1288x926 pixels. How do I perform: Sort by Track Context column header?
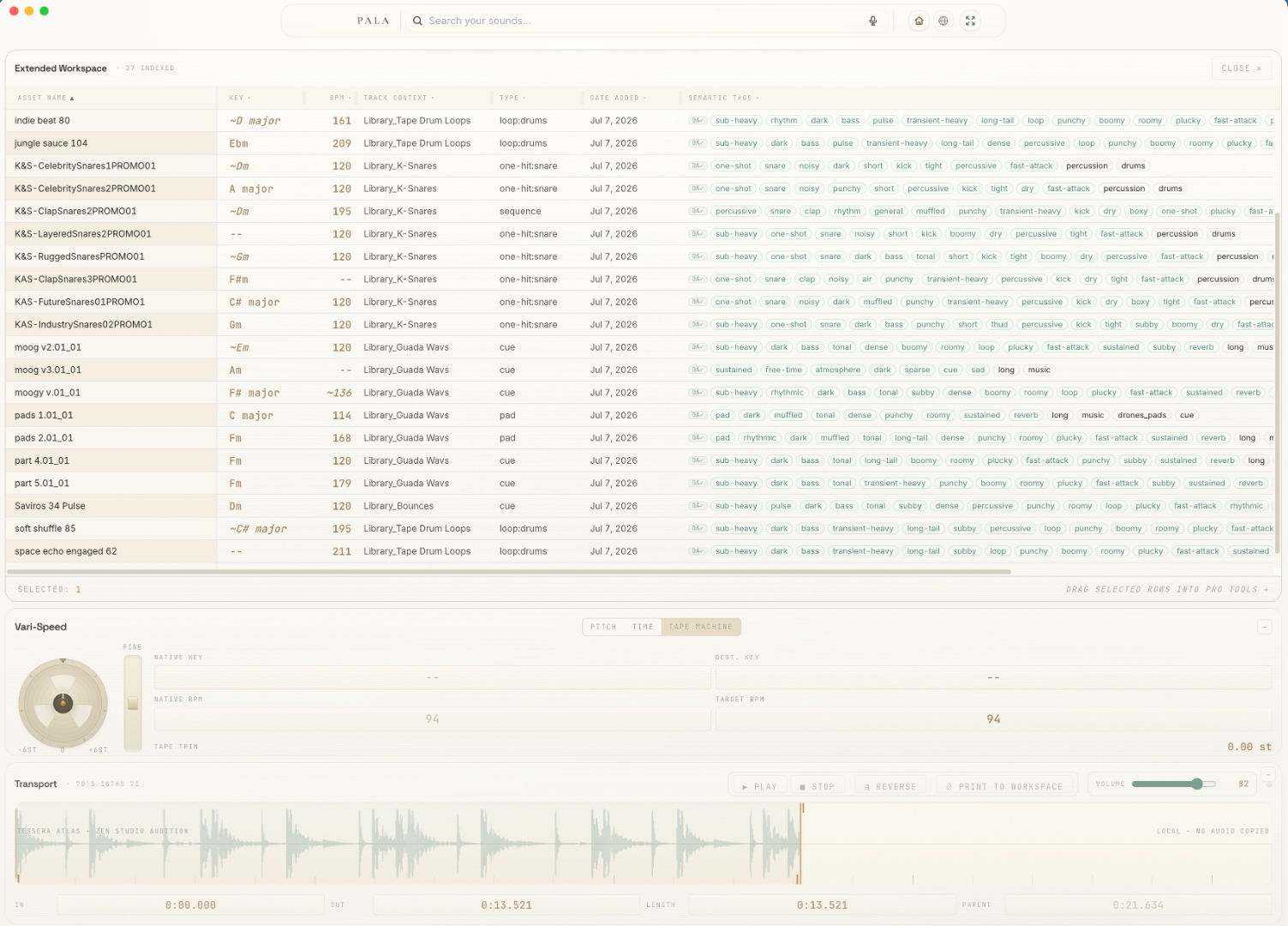(x=398, y=98)
